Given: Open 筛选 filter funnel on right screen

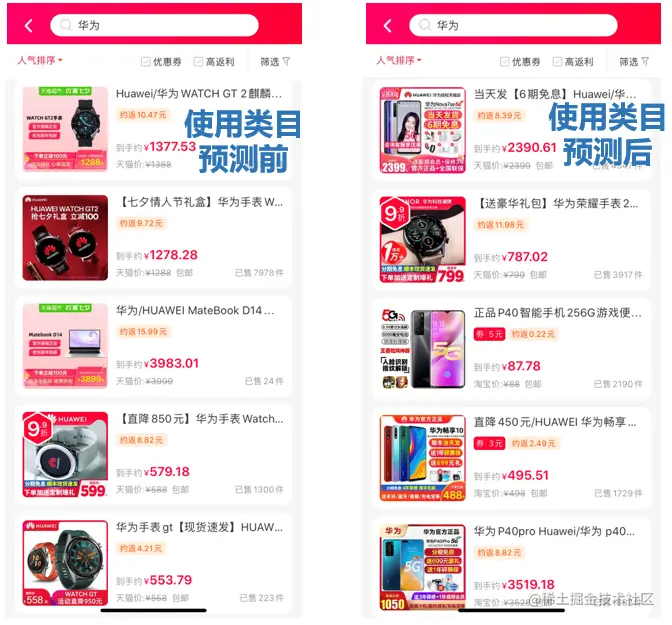Looking at the screenshot, I should point(634,62).
